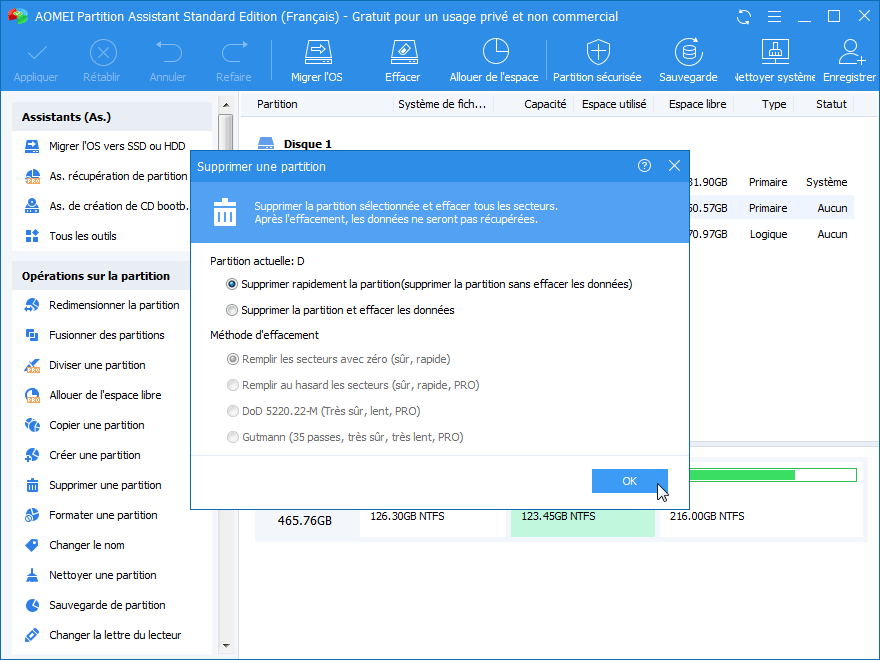Image resolution: width=880 pixels, height=660 pixels.
Task: Confirm deletion with the OK button
Action: point(630,481)
